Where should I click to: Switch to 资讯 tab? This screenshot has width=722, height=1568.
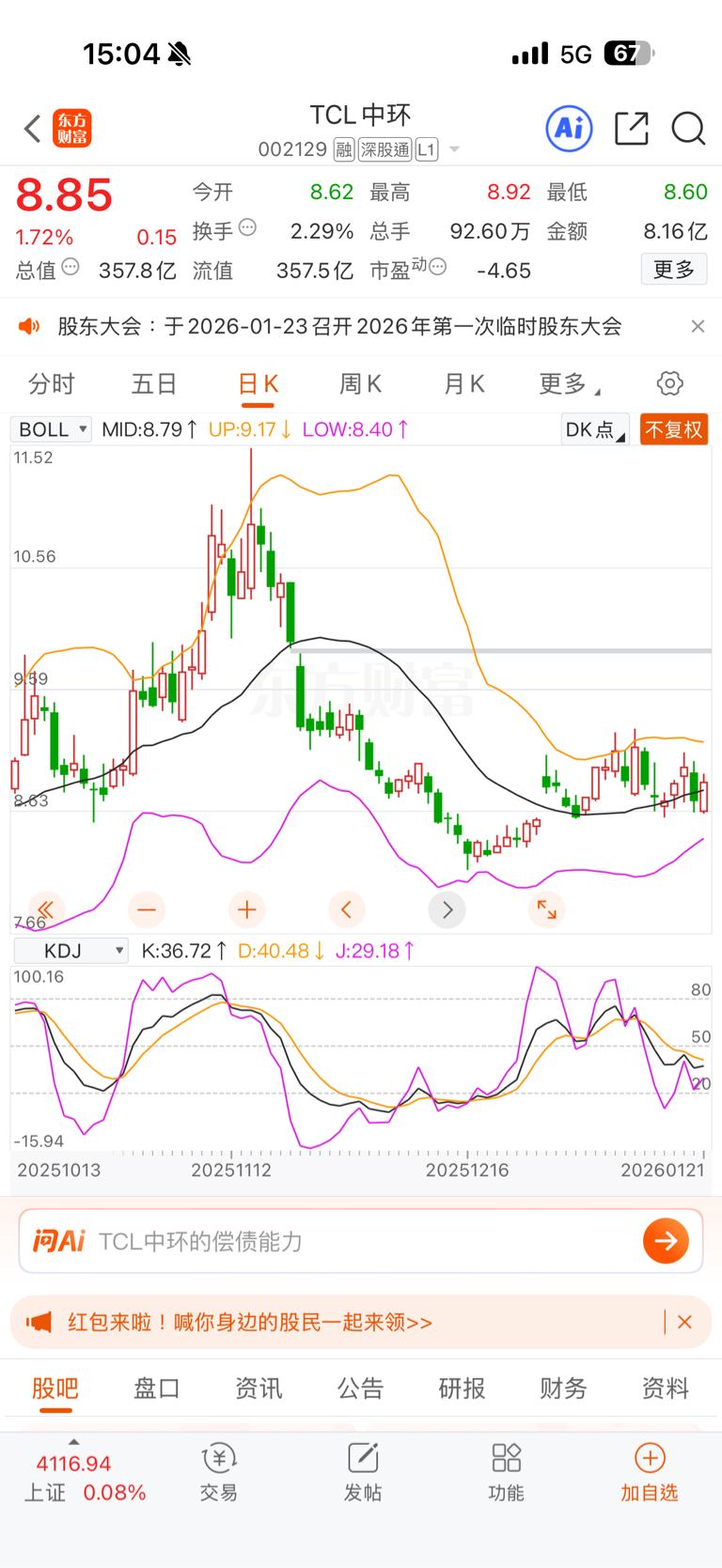click(x=259, y=1388)
